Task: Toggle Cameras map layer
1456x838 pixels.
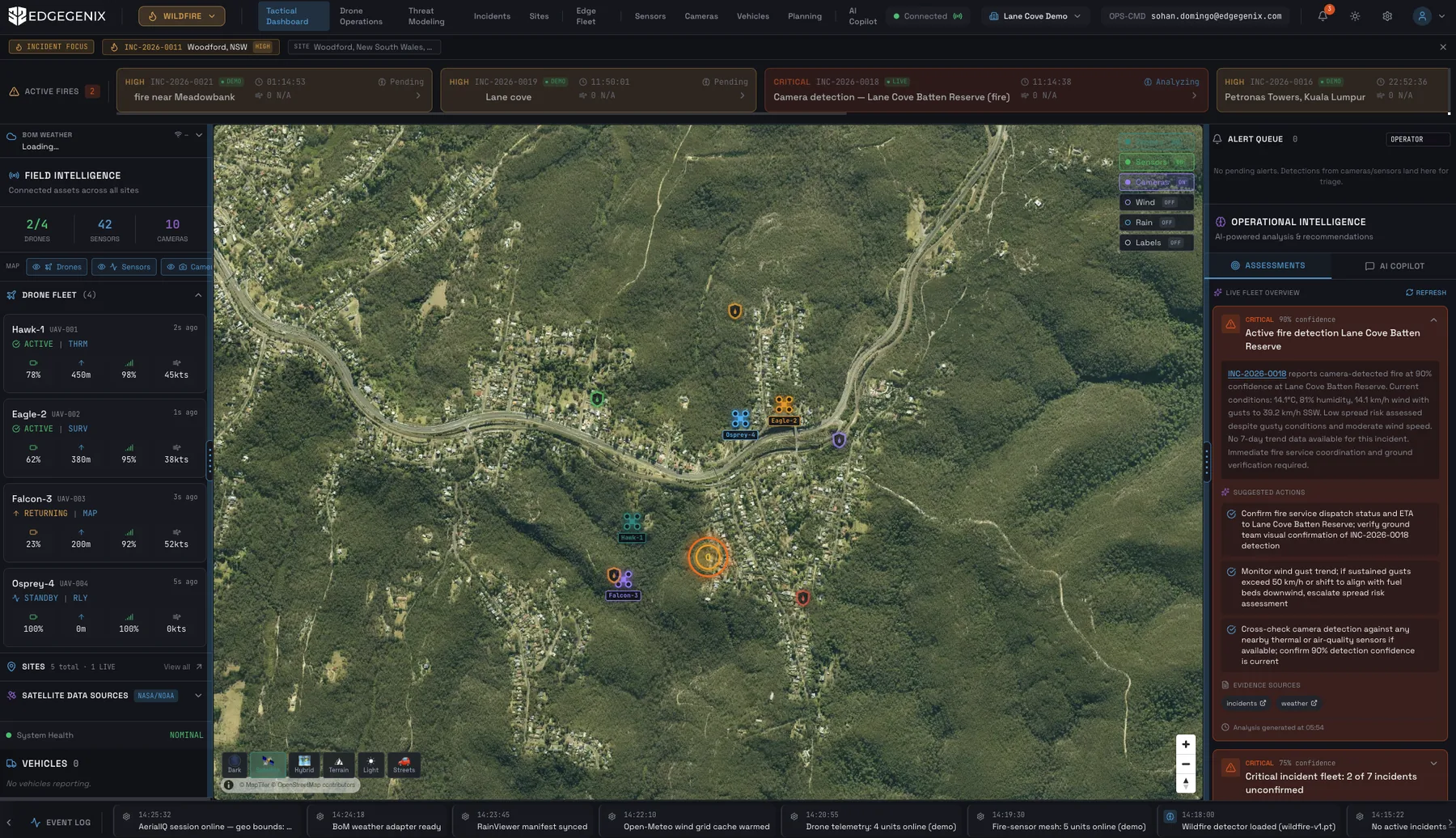Action: pos(1156,182)
